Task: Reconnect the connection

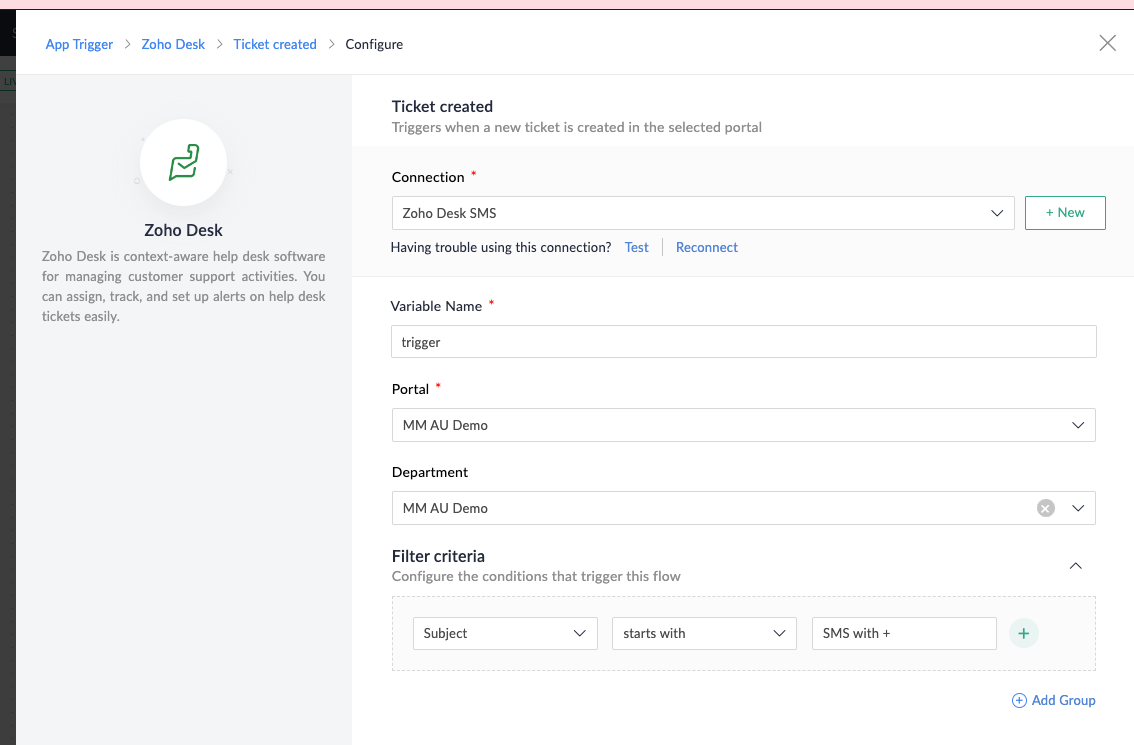Action: (707, 247)
